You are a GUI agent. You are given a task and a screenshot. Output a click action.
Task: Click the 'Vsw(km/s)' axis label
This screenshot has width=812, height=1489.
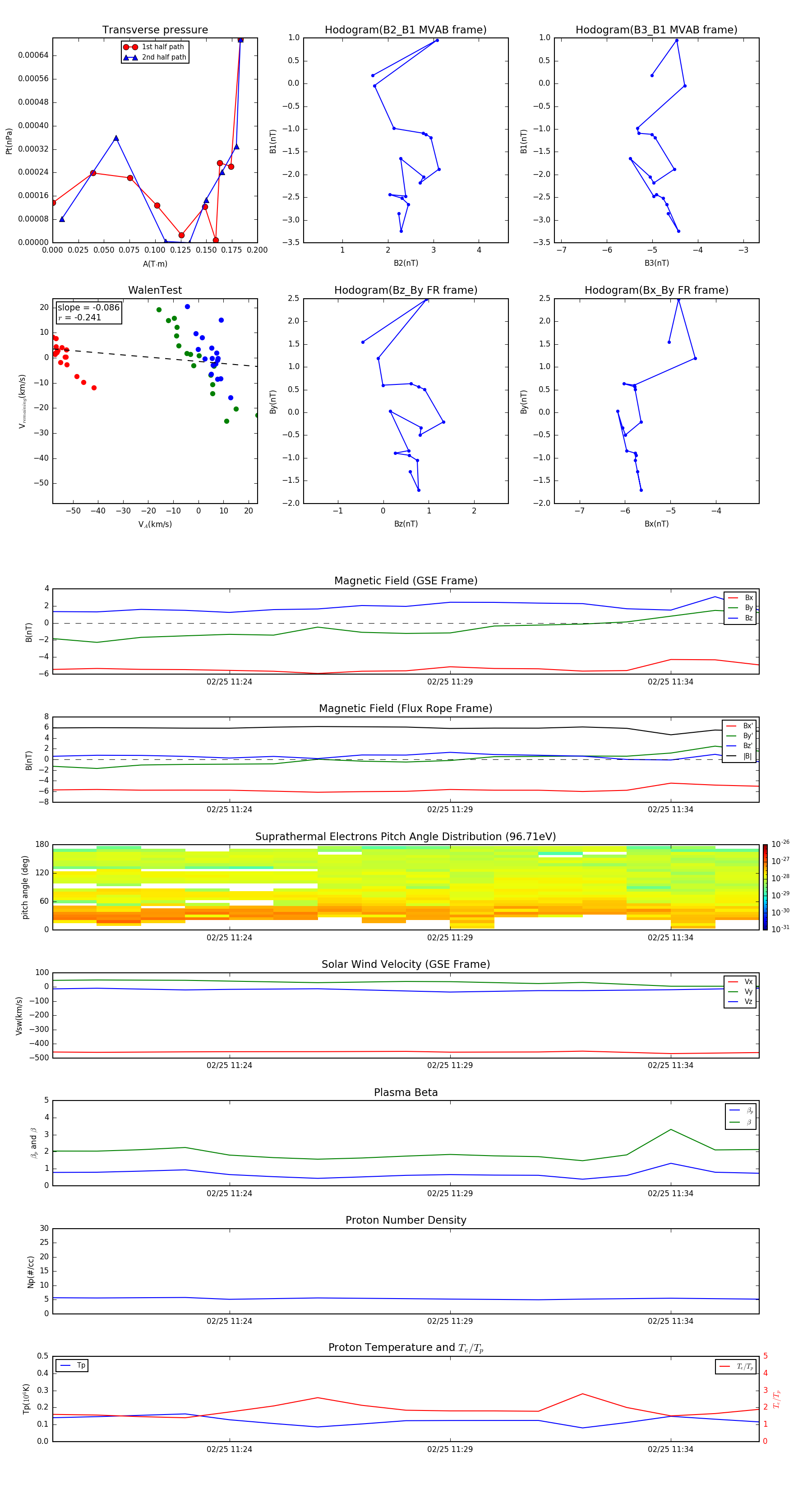[19, 1016]
